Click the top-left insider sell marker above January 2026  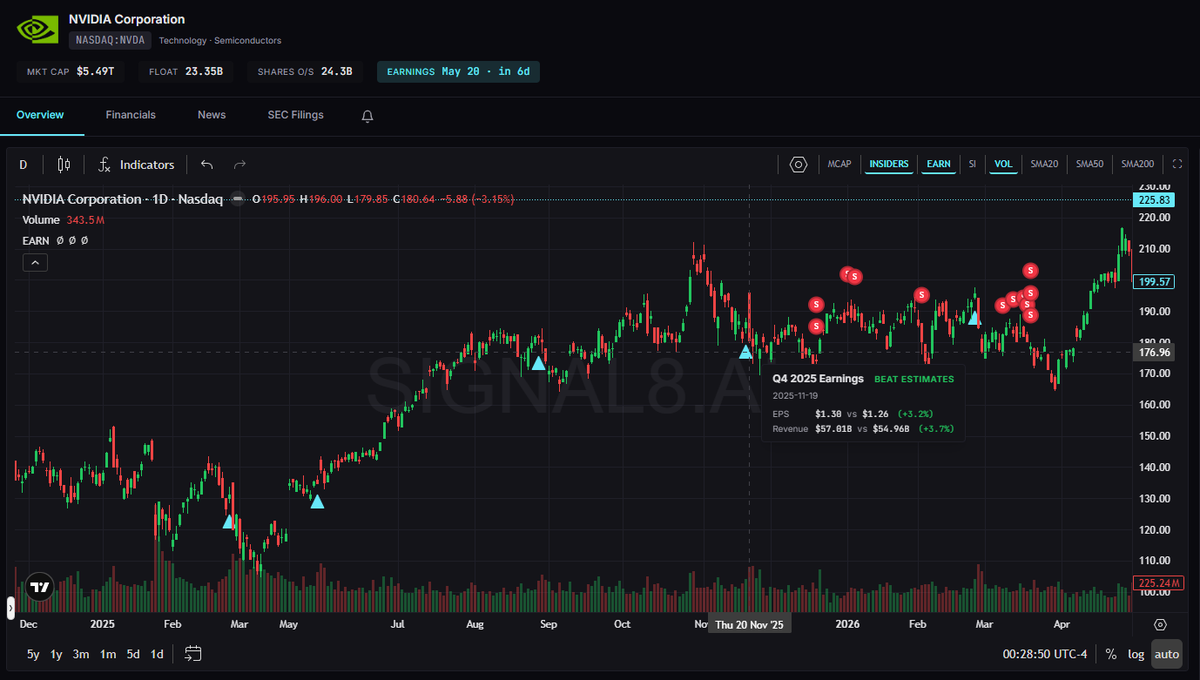(847, 273)
